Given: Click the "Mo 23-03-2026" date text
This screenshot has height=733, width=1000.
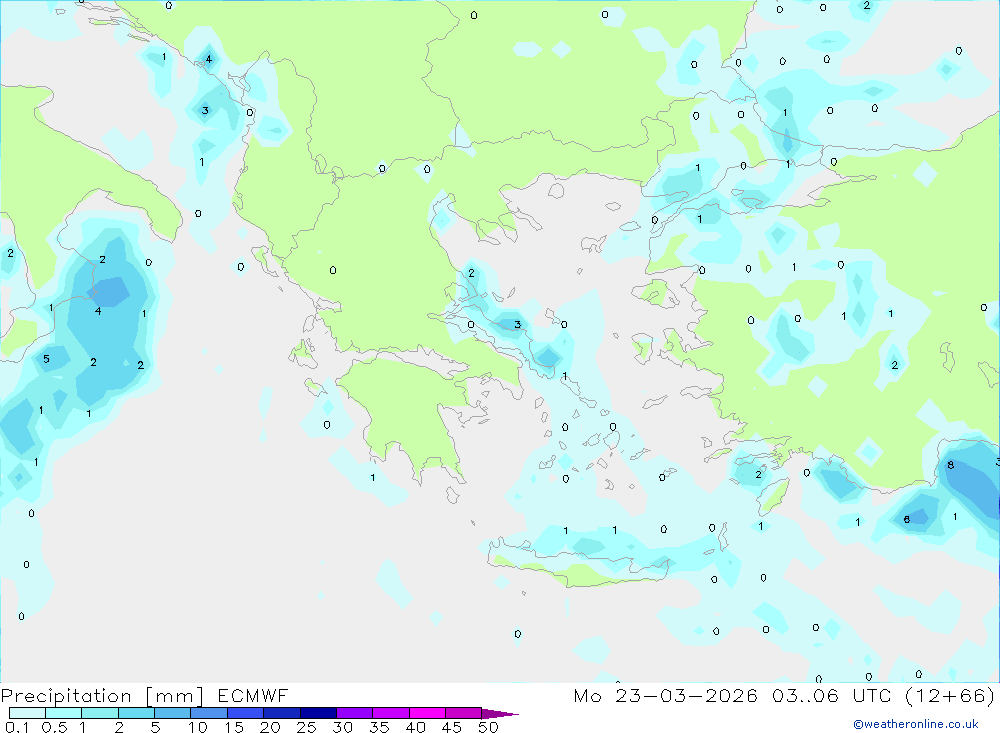Looking at the screenshot, I should click(x=665, y=696).
